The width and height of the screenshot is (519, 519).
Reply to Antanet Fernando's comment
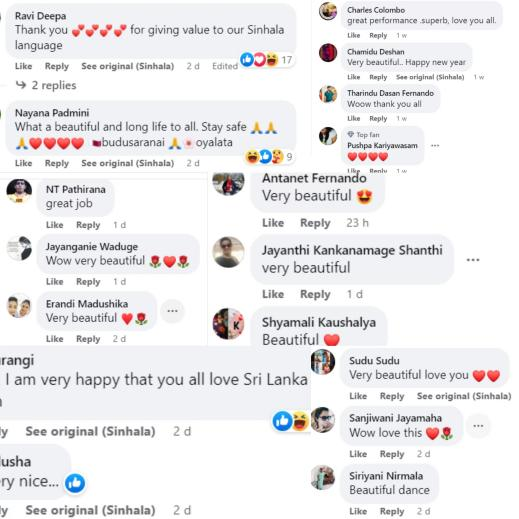[x=315, y=223]
